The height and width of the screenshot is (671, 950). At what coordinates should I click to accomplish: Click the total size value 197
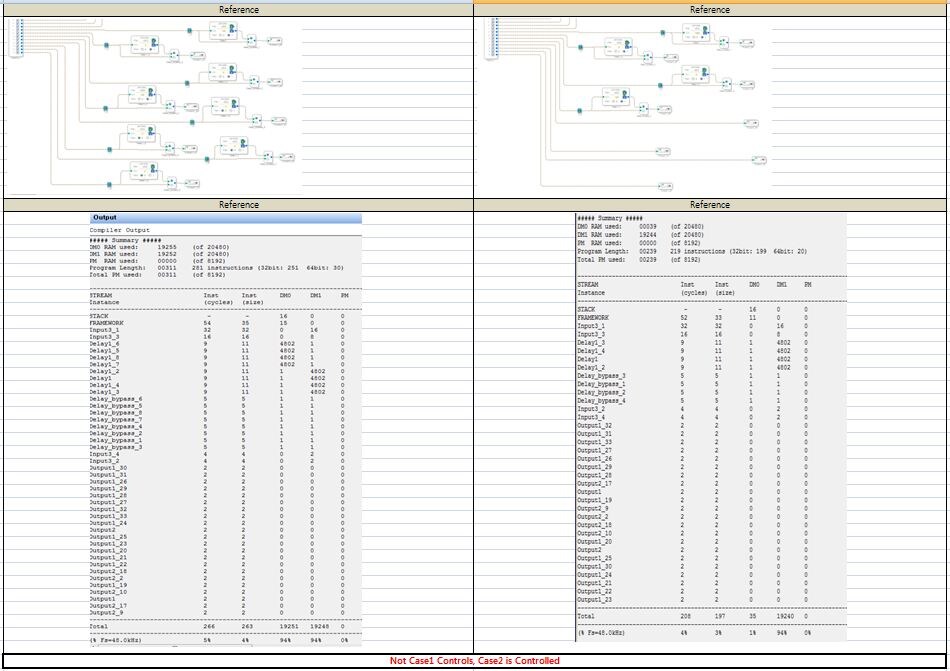[720, 616]
